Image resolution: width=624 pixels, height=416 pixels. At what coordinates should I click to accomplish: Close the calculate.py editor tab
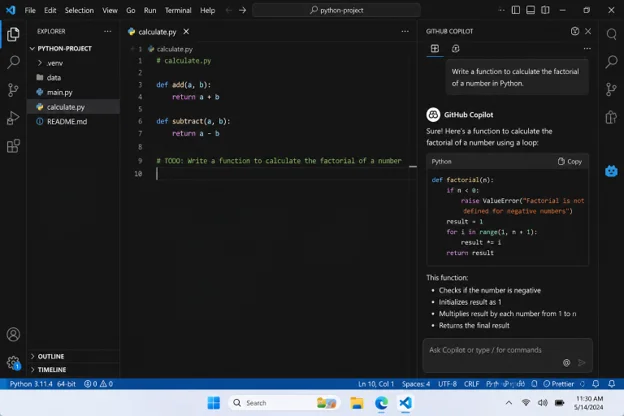[x=186, y=31]
